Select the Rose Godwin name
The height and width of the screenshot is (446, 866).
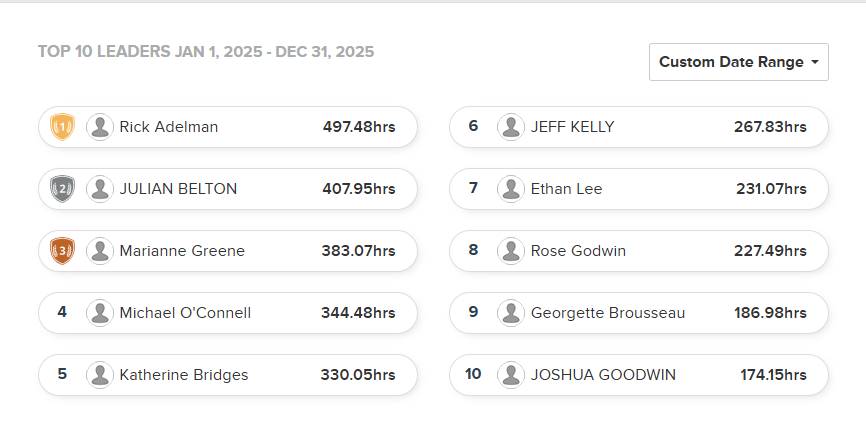coord(578,251)
